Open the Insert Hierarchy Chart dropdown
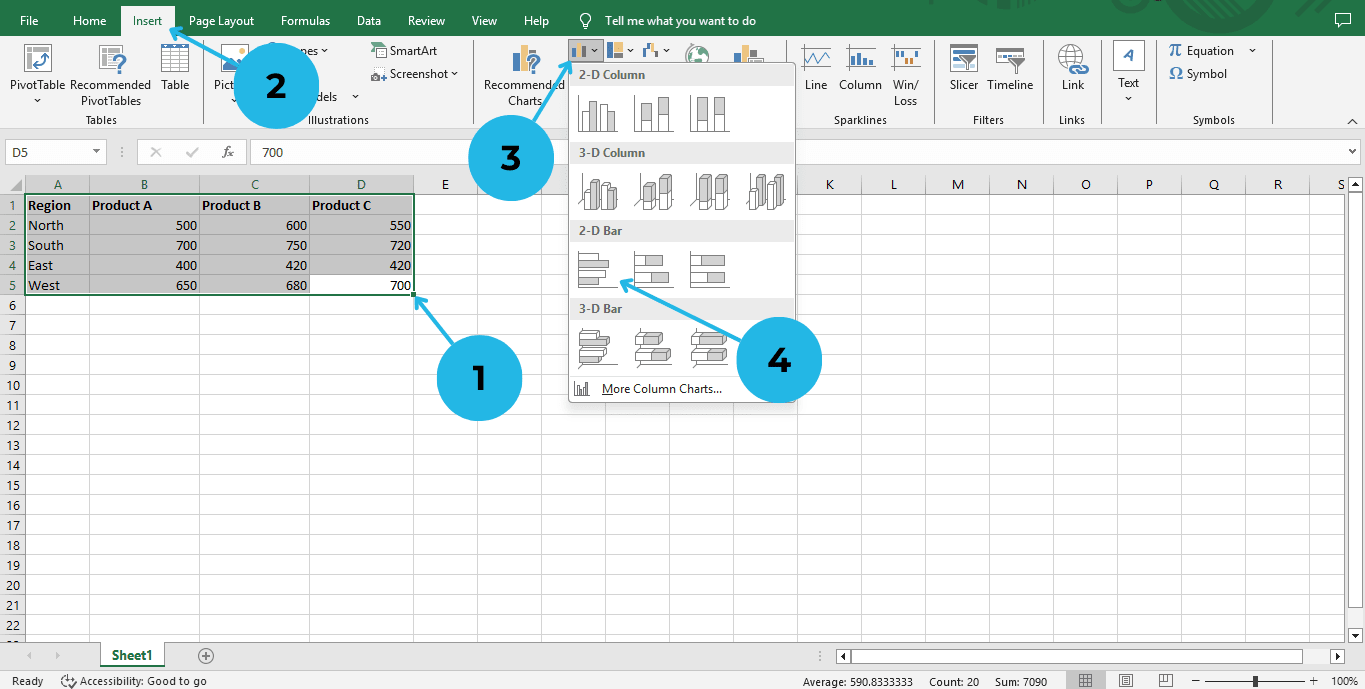 621,50
